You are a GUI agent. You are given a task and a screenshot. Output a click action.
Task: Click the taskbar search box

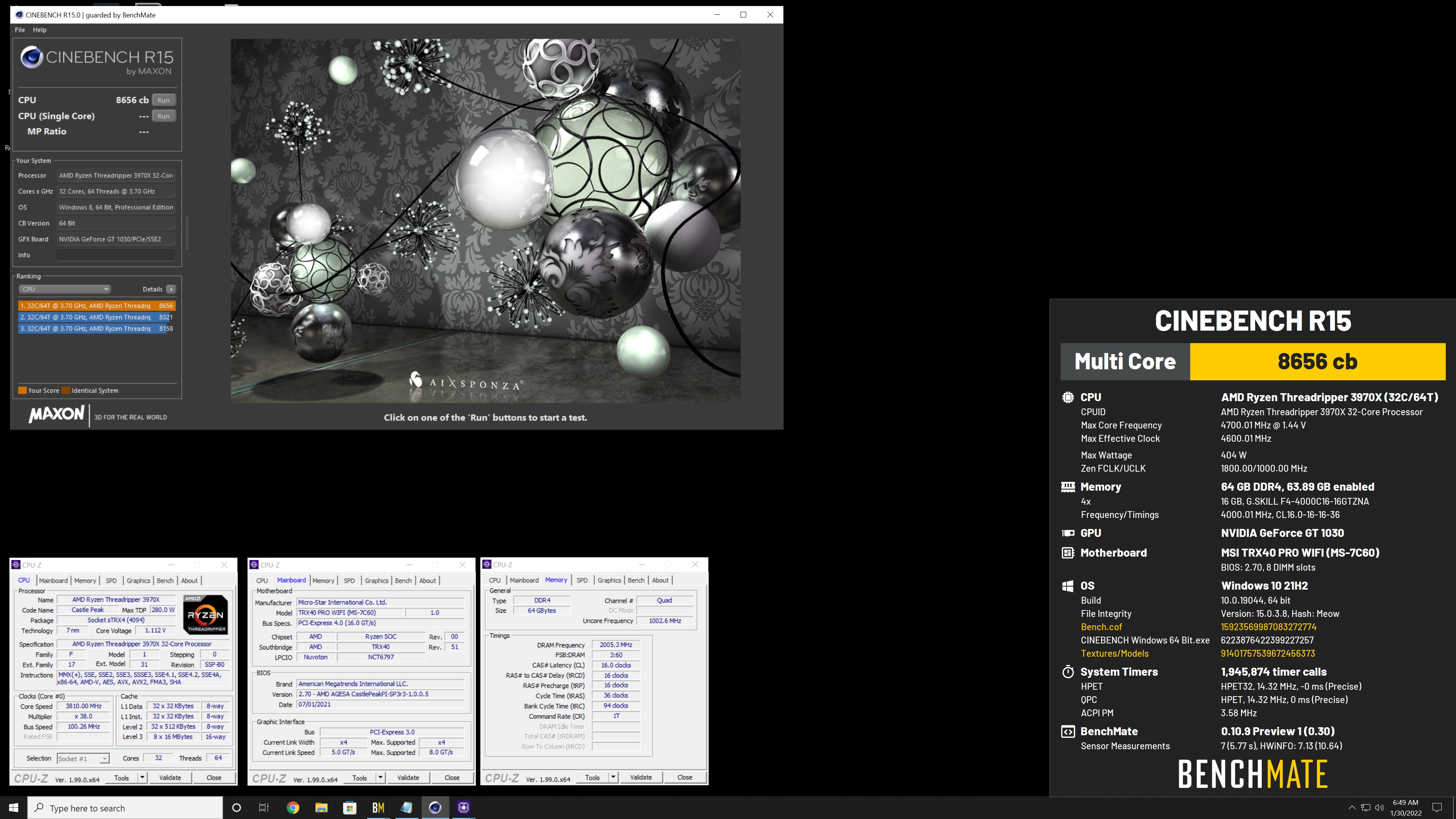pos(125,808)
